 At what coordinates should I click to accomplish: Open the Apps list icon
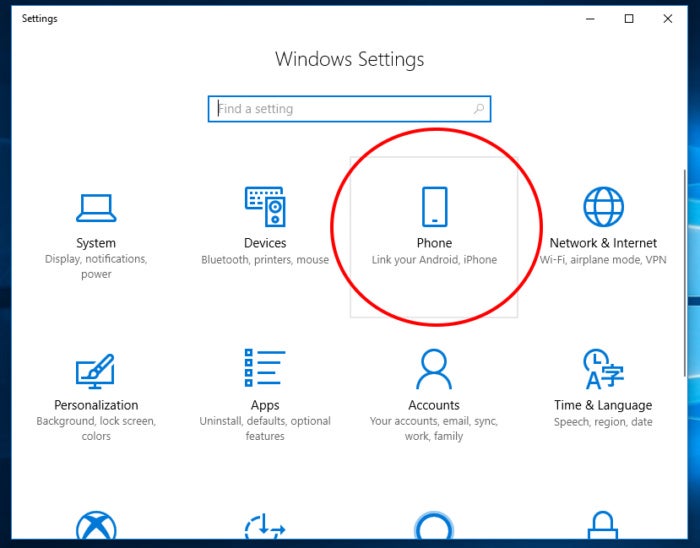(265, 368)
